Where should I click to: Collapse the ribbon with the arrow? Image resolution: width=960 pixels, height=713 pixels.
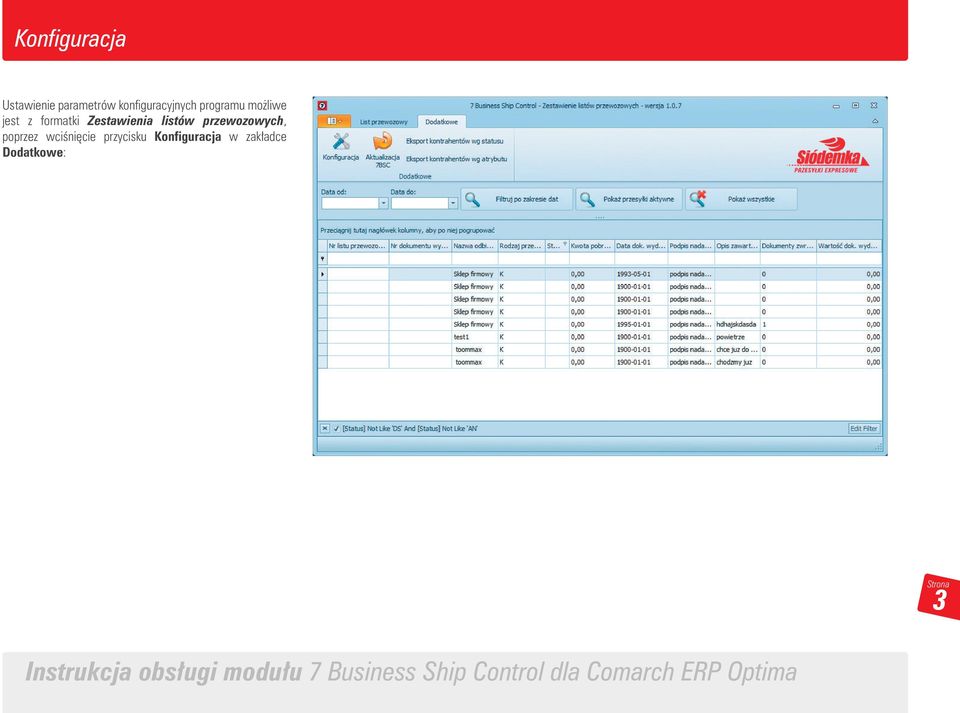tap(875, 121)
